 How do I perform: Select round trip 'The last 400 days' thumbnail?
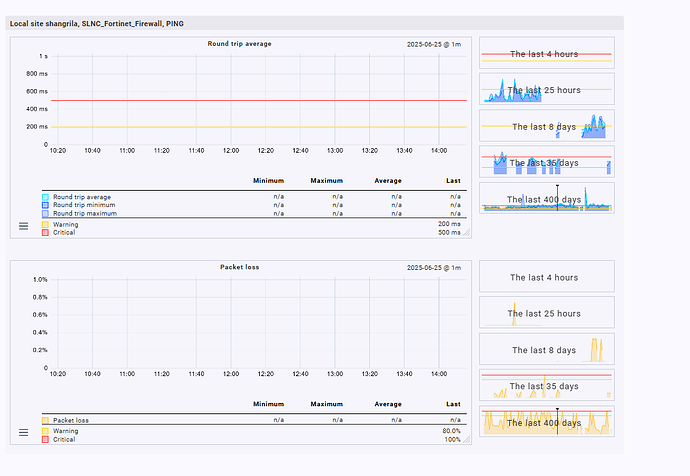pos(546,198)
